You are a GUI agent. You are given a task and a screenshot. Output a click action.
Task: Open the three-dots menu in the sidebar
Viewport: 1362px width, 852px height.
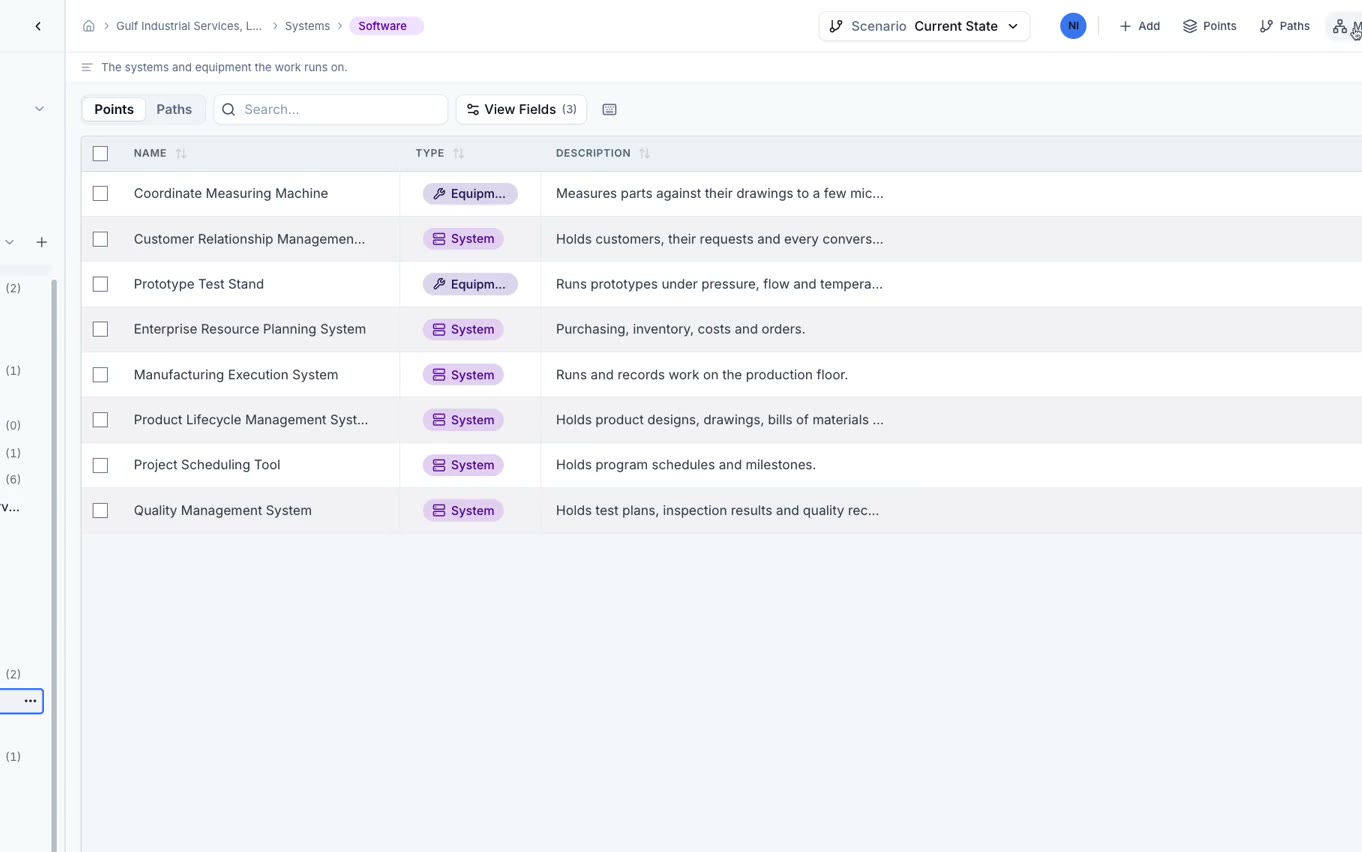tap(30, 701)
